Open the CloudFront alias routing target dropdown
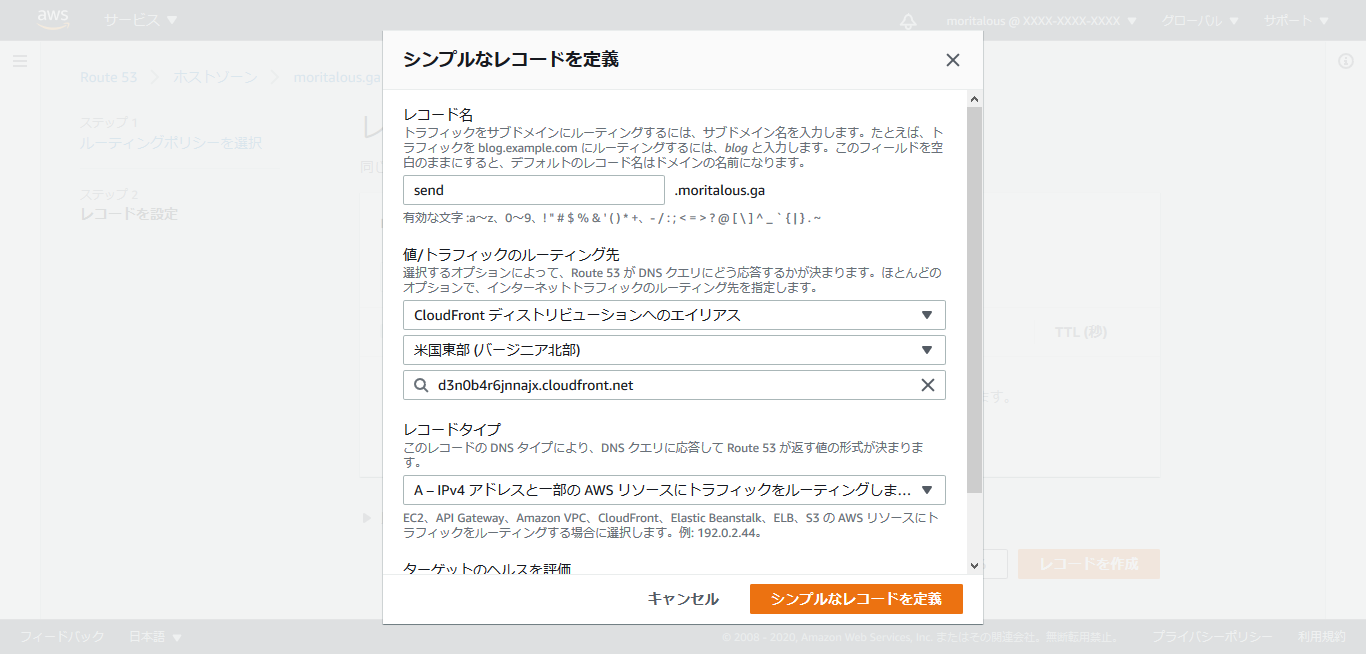This screenshot has height=654, width=1366. click(x=674, y=315)
